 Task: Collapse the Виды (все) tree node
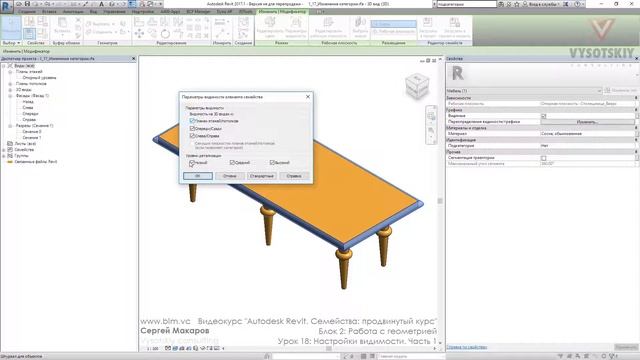tap(4, 66)
